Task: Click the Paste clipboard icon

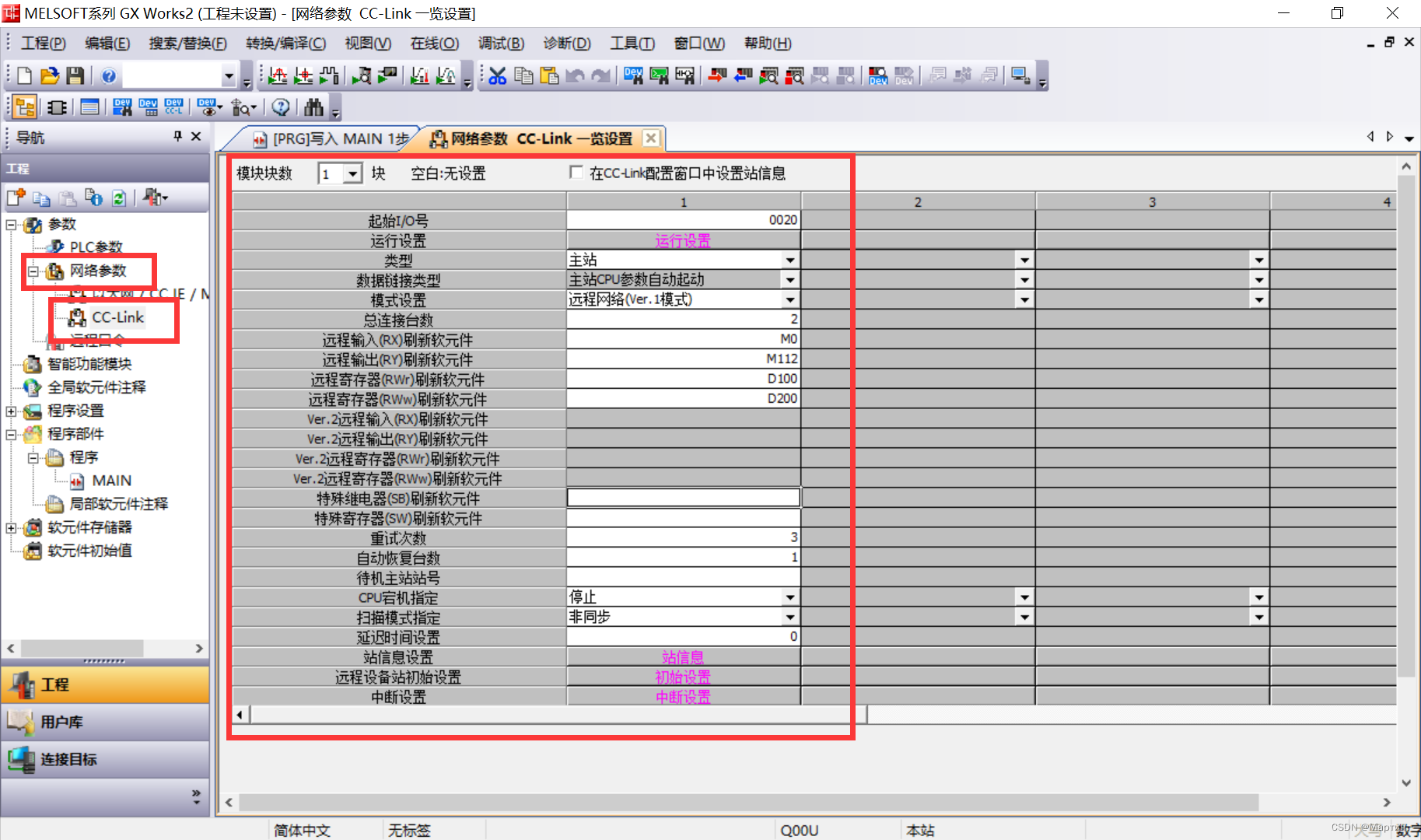Action: tap(549, 75)
